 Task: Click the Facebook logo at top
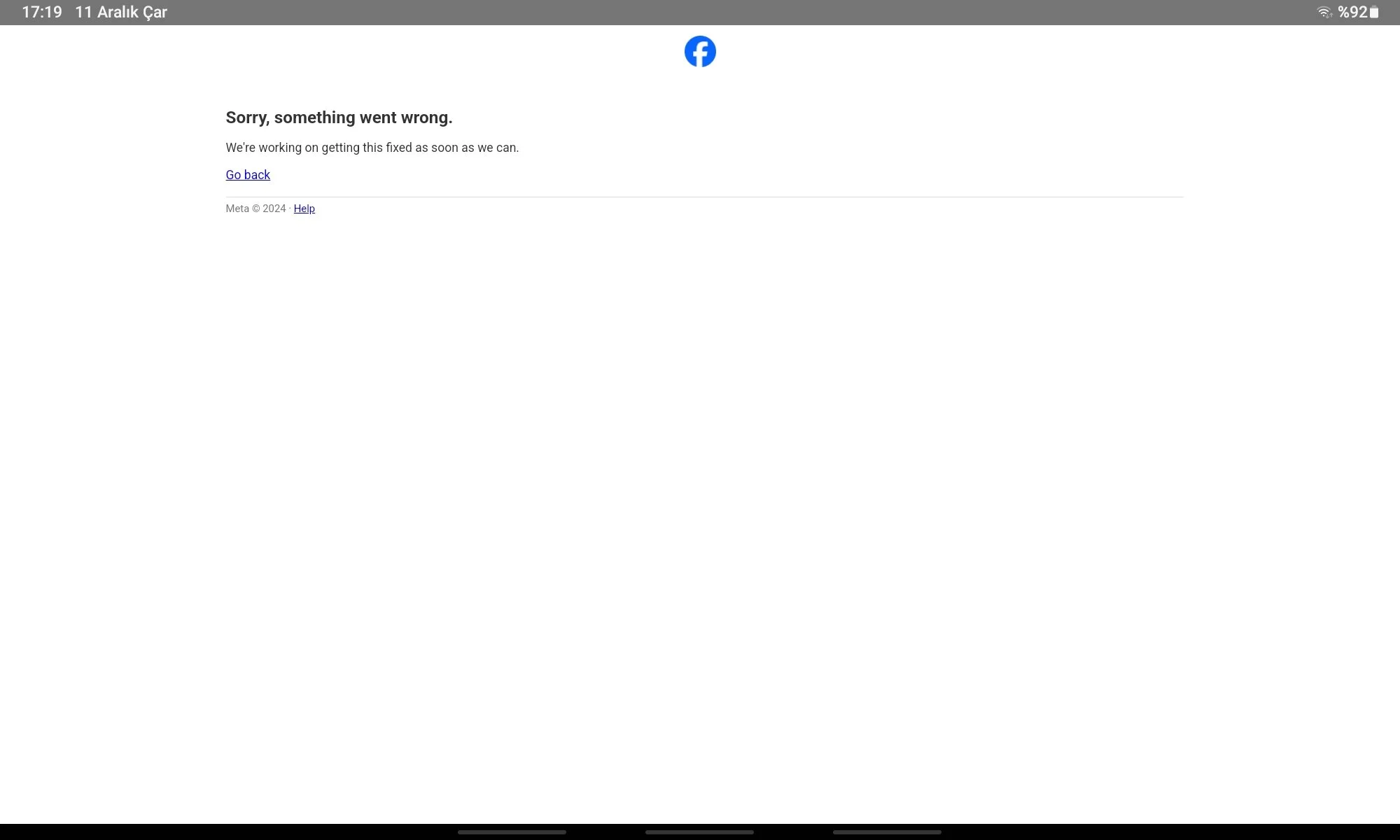click(700, 52)
